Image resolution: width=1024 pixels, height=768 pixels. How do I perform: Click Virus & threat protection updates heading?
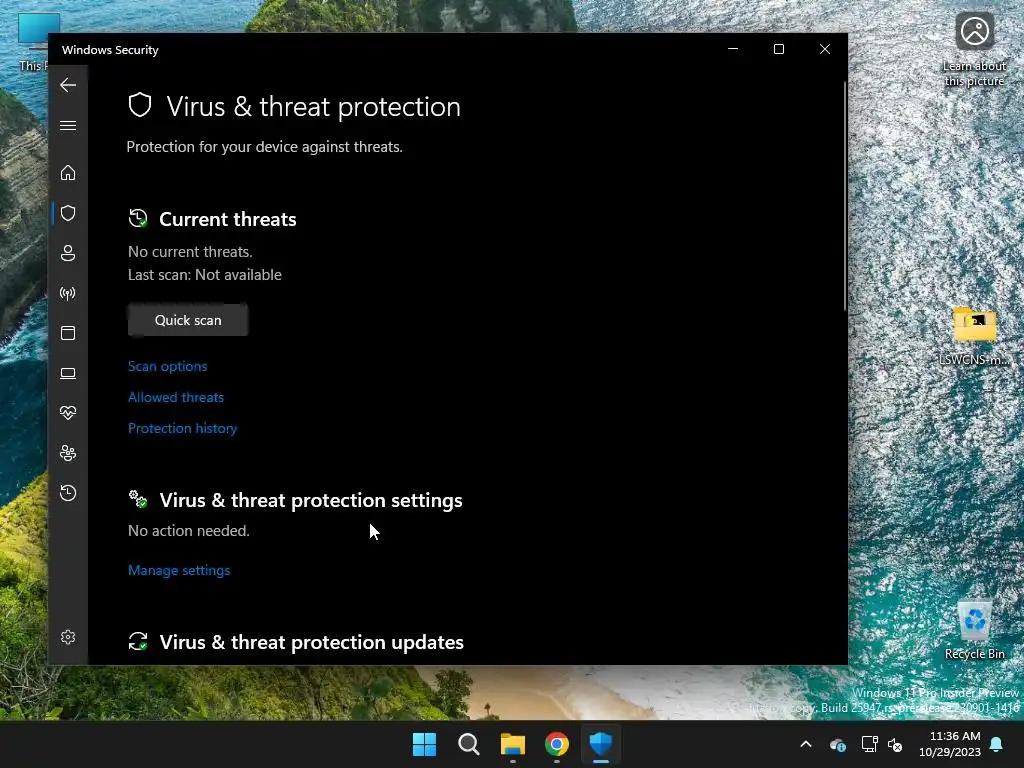[x=312, y=642]
